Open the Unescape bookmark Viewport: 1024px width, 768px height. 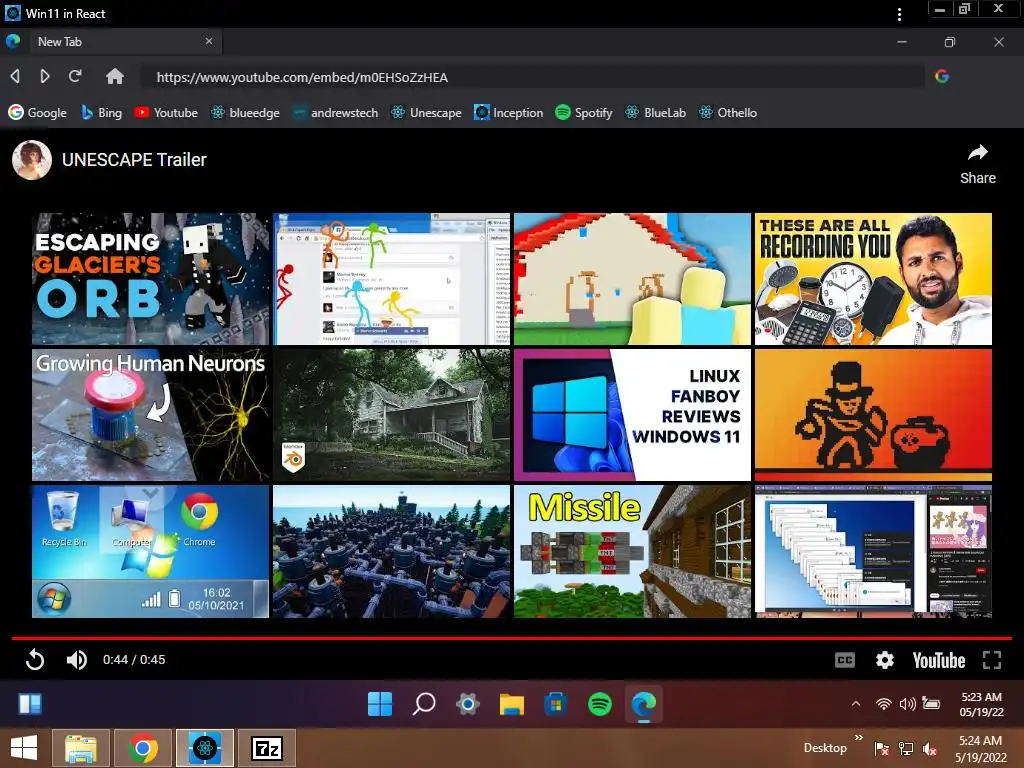426,112
